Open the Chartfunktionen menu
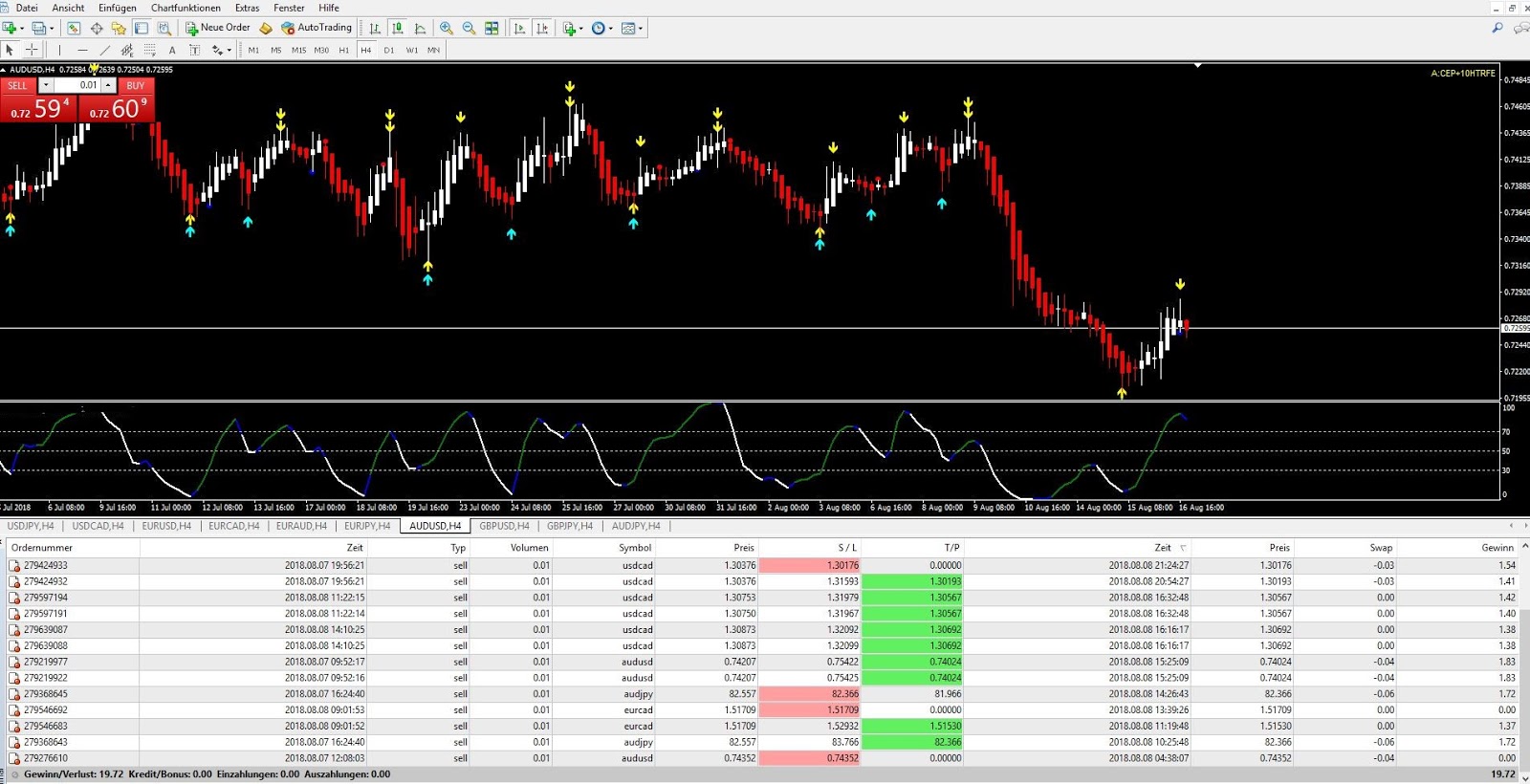1530x784 pixels. pyautogui.click(x=186, y=8)
